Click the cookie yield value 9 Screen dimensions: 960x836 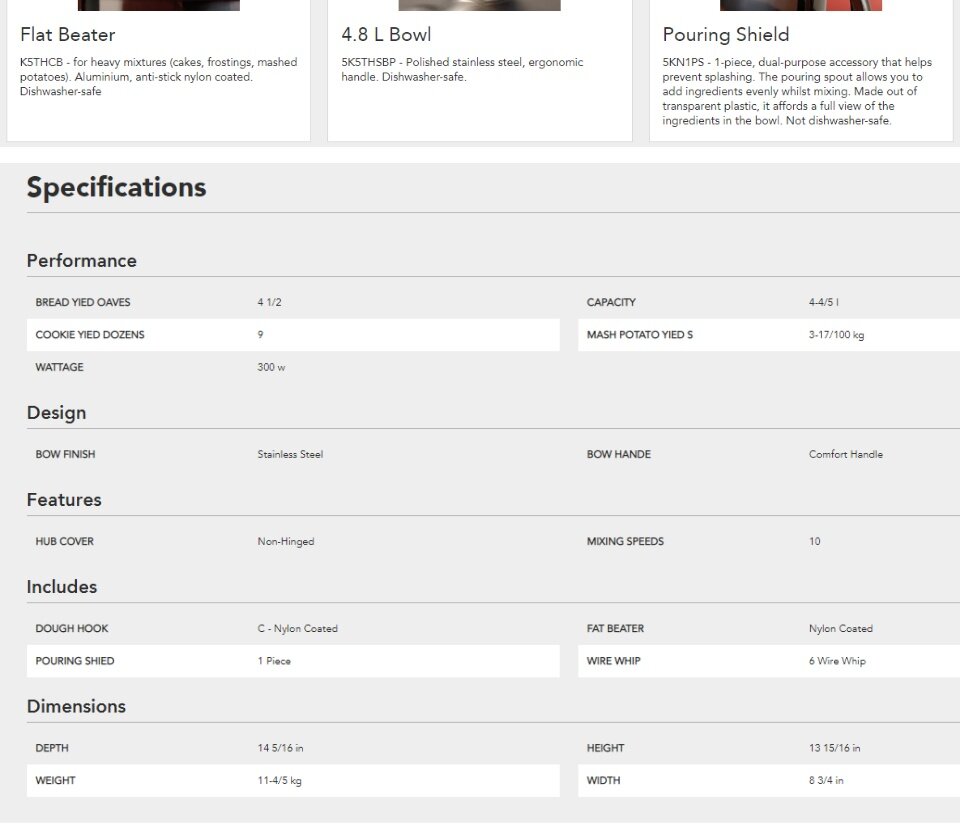pyautogui.click(x=260, y=334)
